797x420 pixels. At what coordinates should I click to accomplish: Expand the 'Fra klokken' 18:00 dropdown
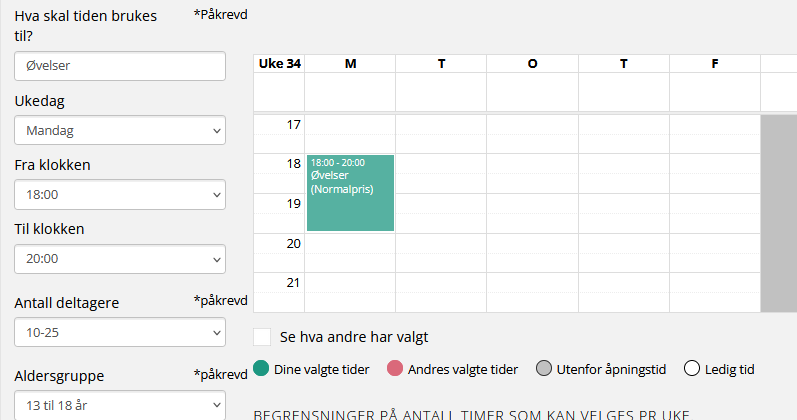(x=120, y=194)
